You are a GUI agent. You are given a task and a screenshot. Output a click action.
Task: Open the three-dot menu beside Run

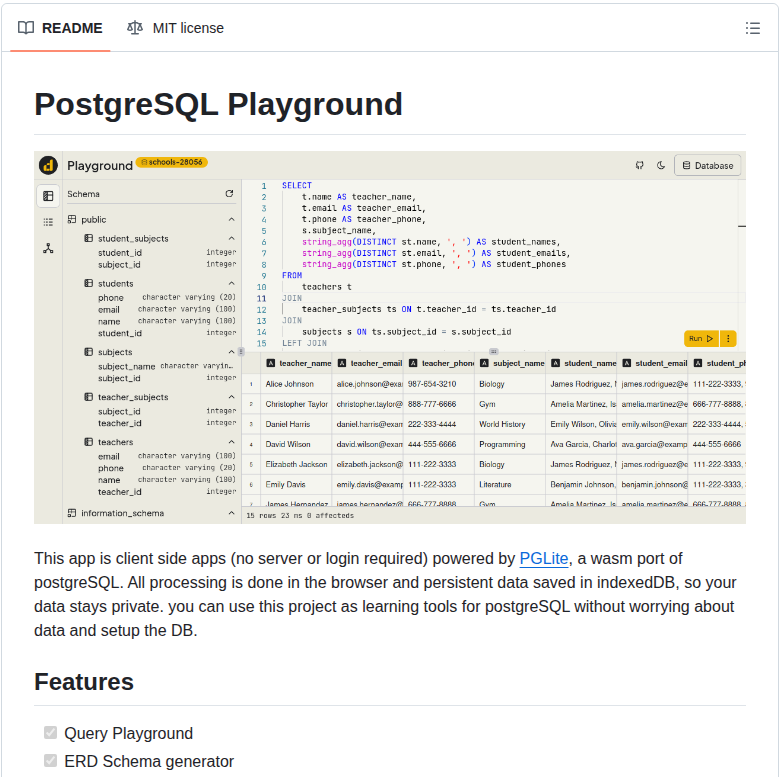pyautogui.click(x=728, y=338)
